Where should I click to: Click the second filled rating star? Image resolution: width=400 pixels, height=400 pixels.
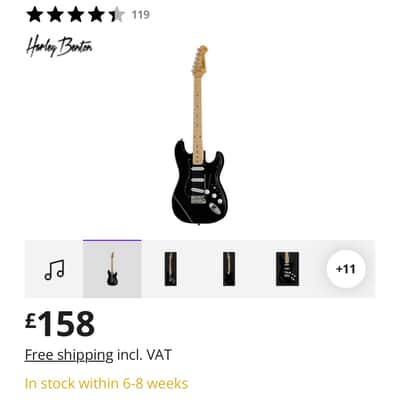[55, 15]
